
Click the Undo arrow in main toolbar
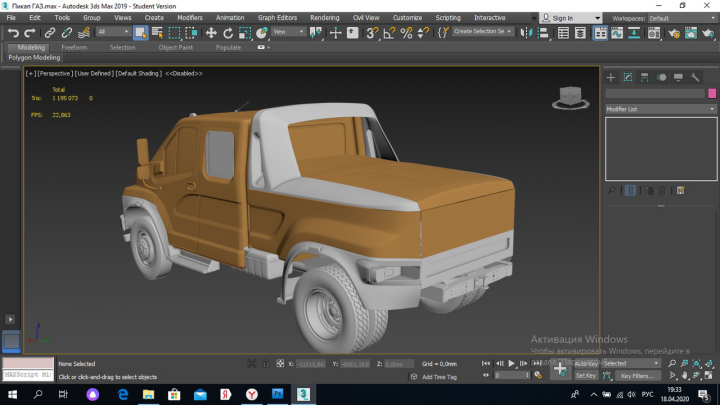[x=13, y=32]
